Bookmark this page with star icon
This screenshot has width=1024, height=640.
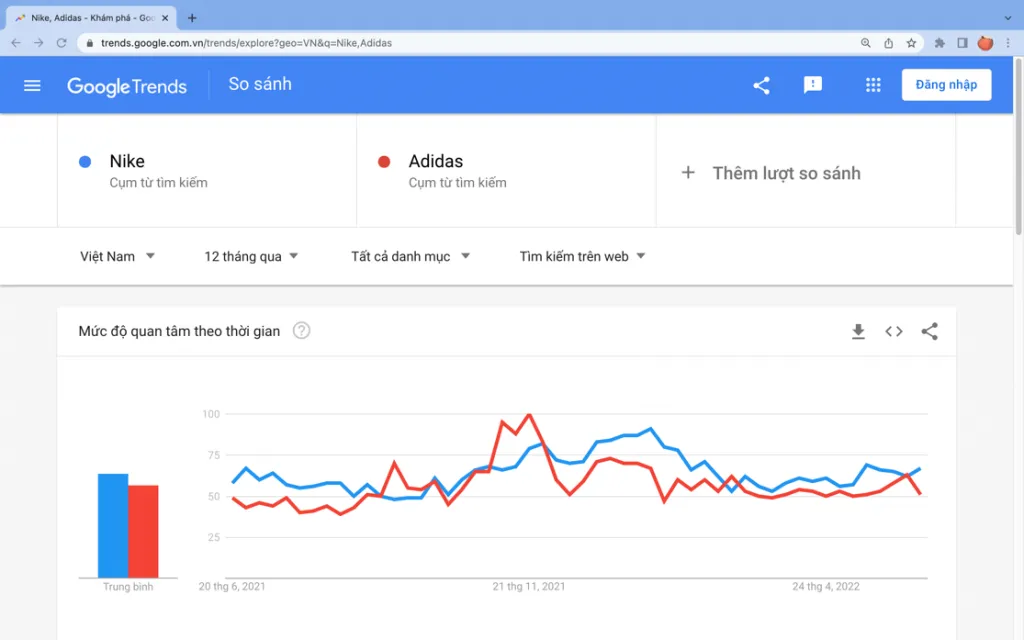click(911, 43)
